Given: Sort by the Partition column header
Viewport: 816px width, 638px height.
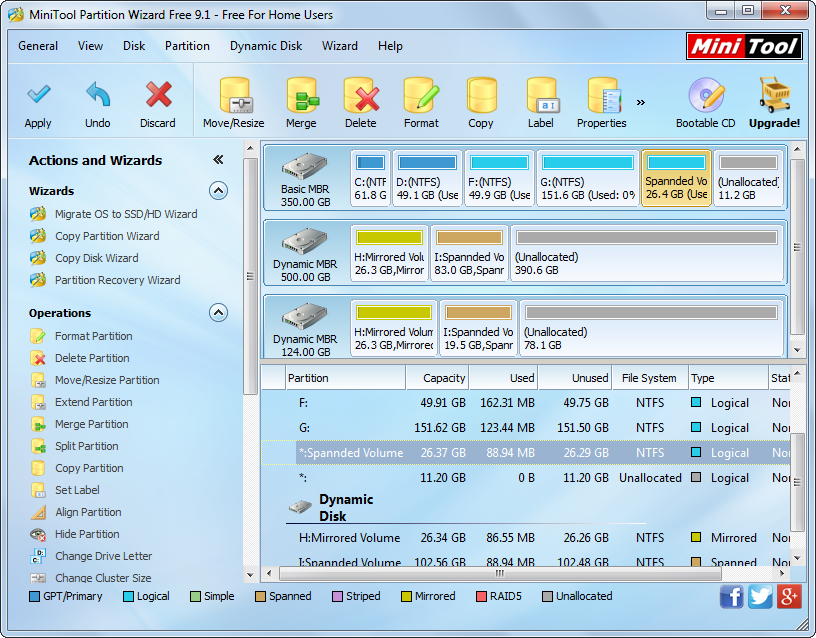Looking at the screenshot, I should (346, 378).
